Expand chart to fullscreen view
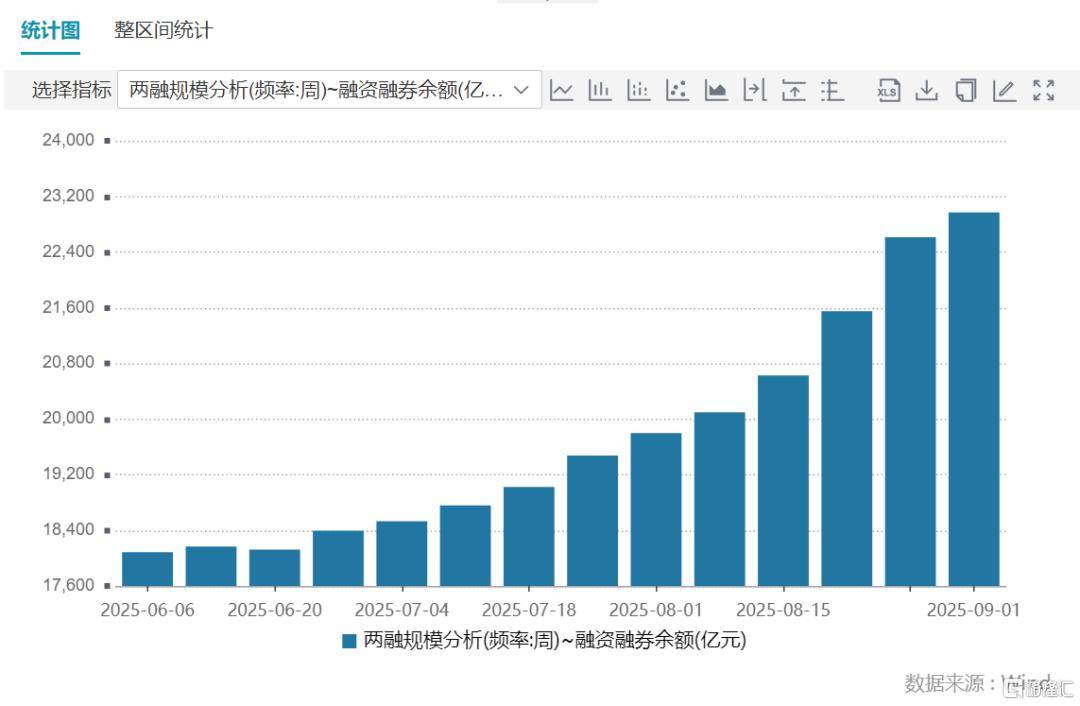Viewport: 1080px width, 706px height. tap(1043, 90)
